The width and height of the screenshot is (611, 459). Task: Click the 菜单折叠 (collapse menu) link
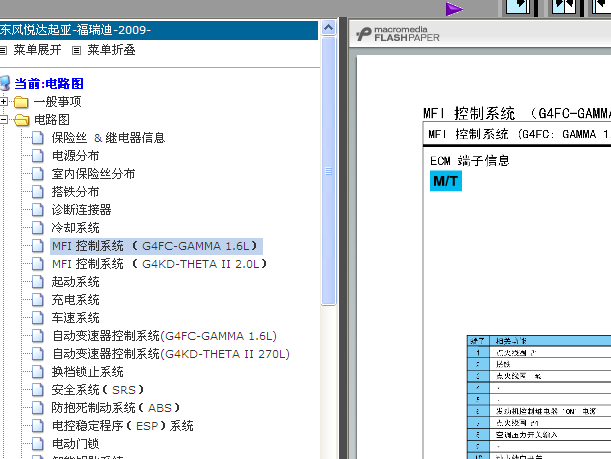point(111,50)
